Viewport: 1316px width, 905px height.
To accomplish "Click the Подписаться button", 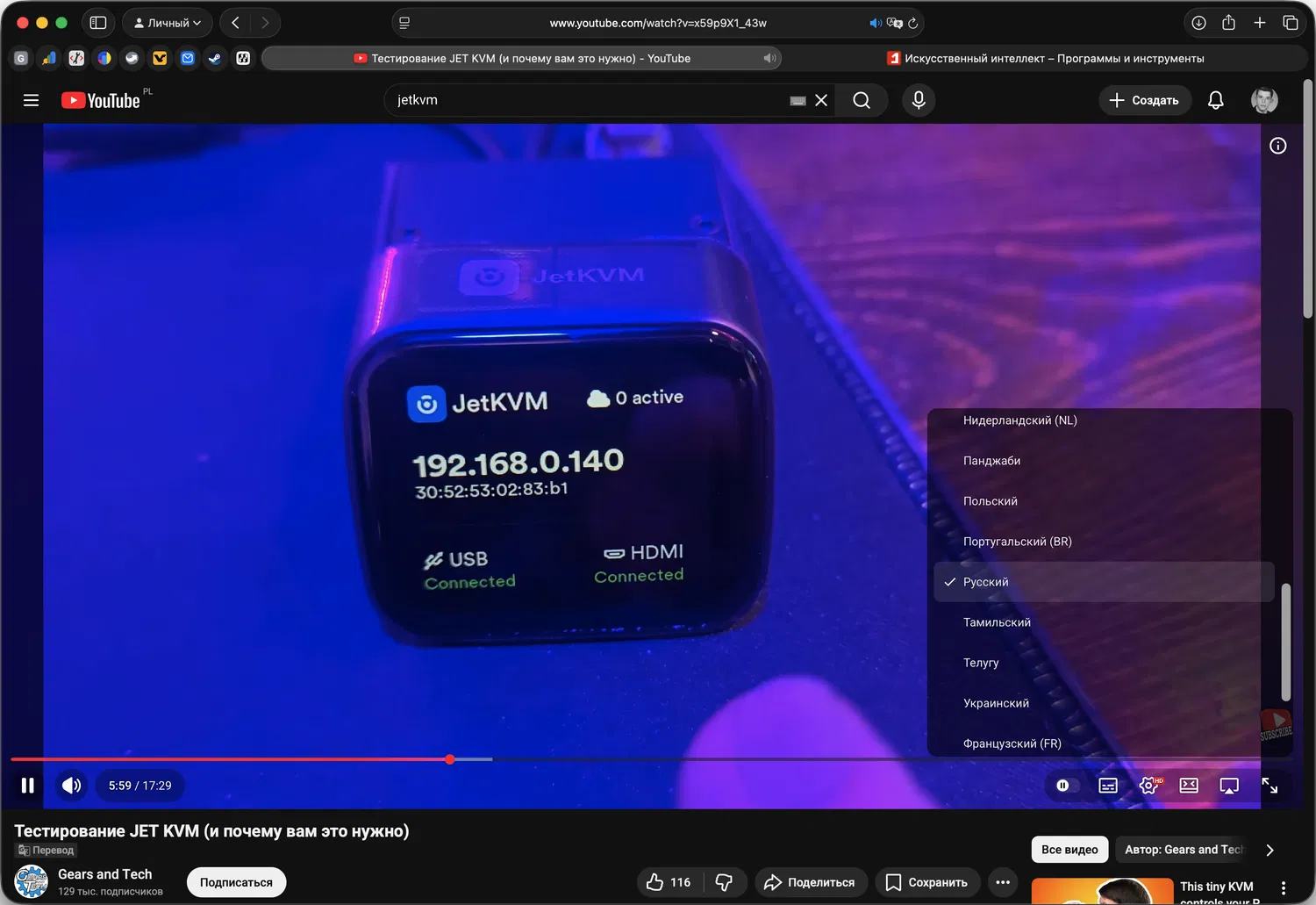I will pos(236,882).
